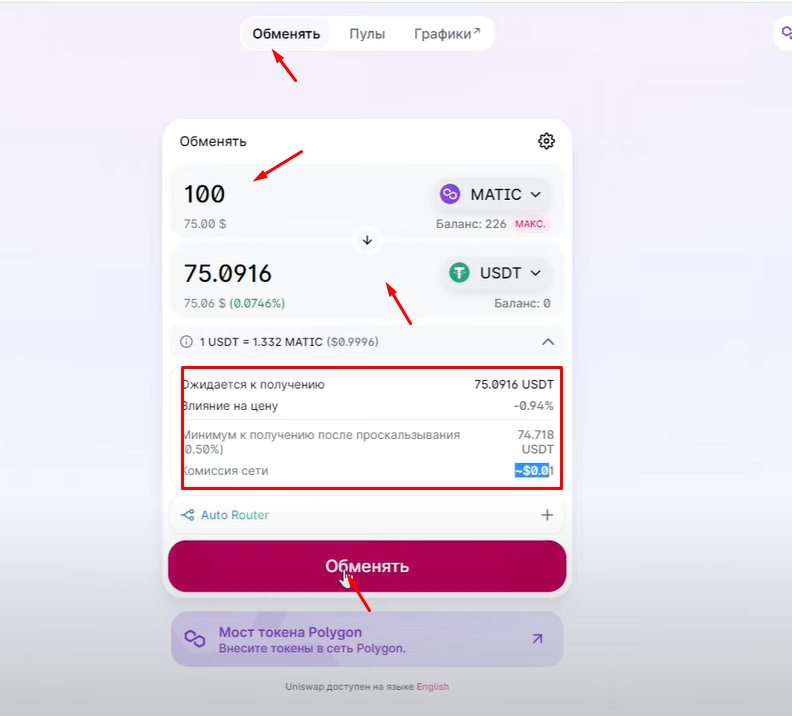Click the МАКС. balance button
Screen dimensions: 792x716
(x=530, y=224)
